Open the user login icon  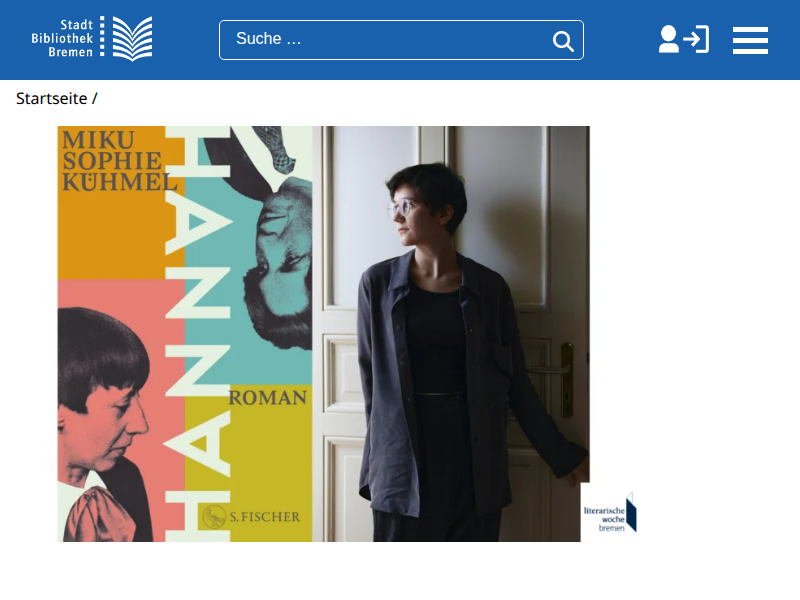pos(683,40)
